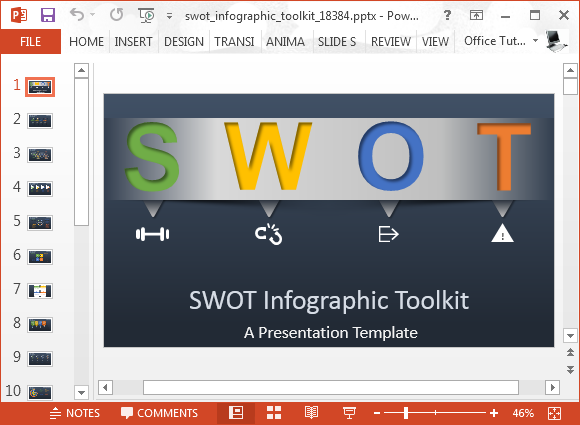This screenshot has width=580, height=425.
Task: Switch to Slide Sorter view
Action: [x=274, y=413]
